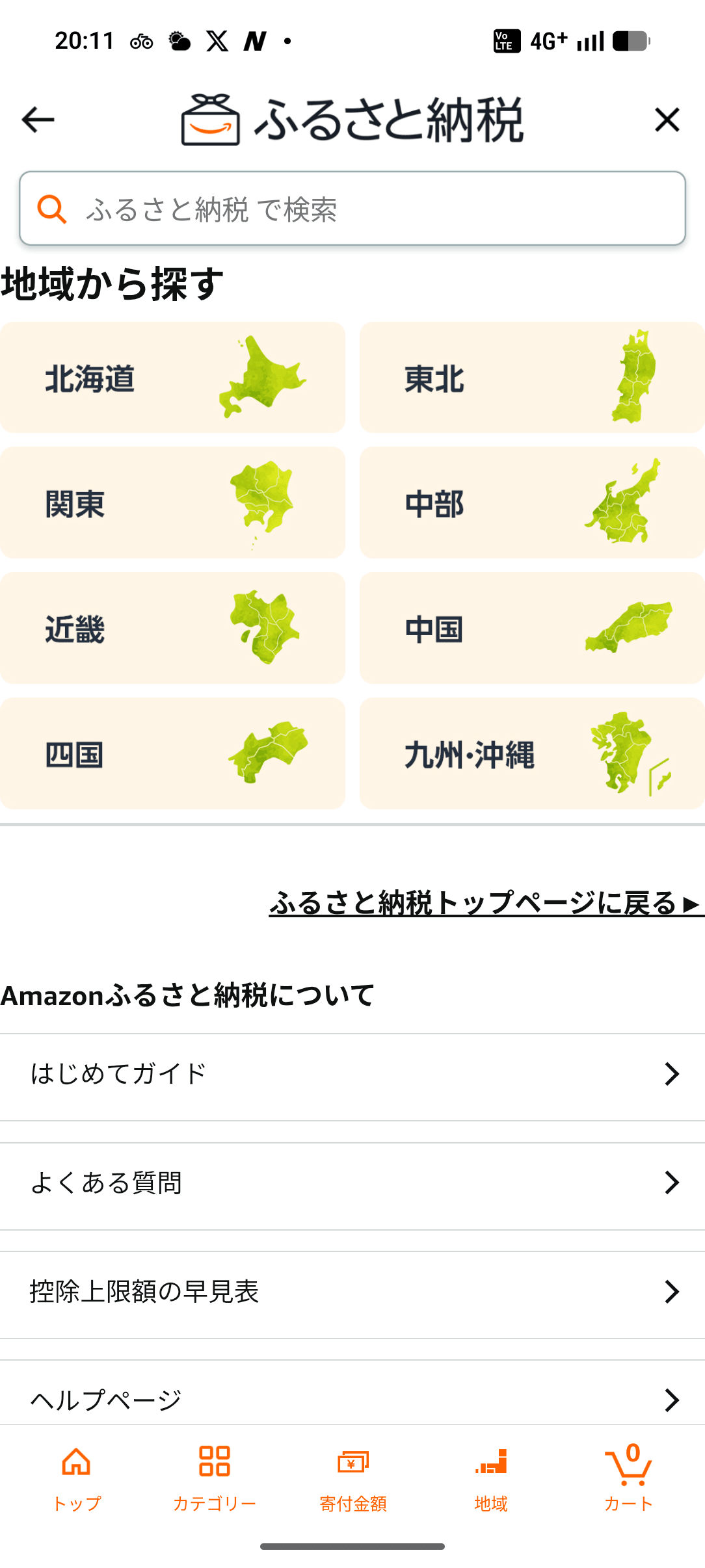Tap the 寄付金額 yen icon

(352, 1464)
